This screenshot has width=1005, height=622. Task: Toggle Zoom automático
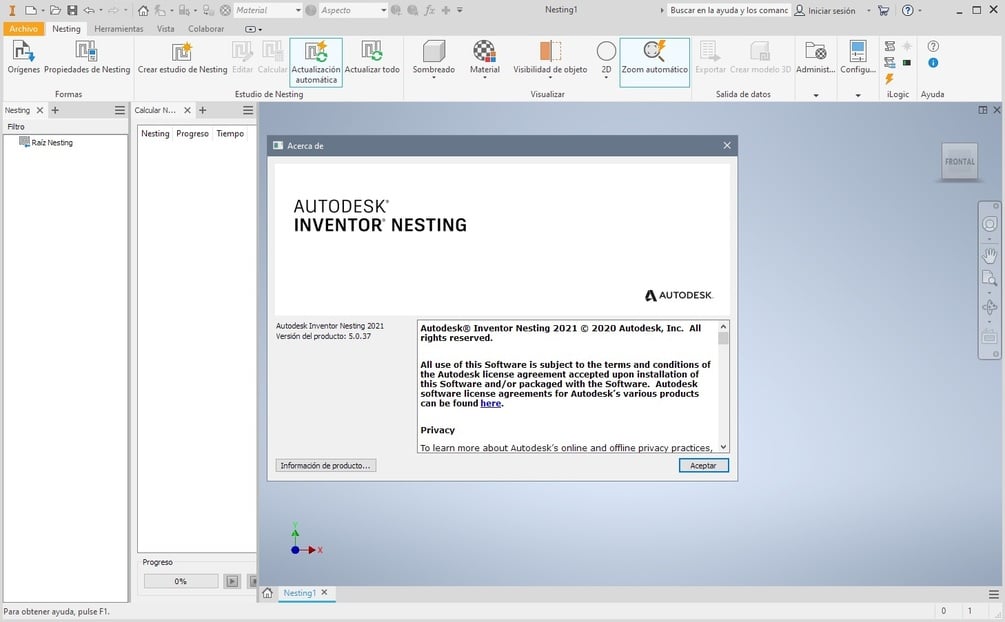coord(654,62)
